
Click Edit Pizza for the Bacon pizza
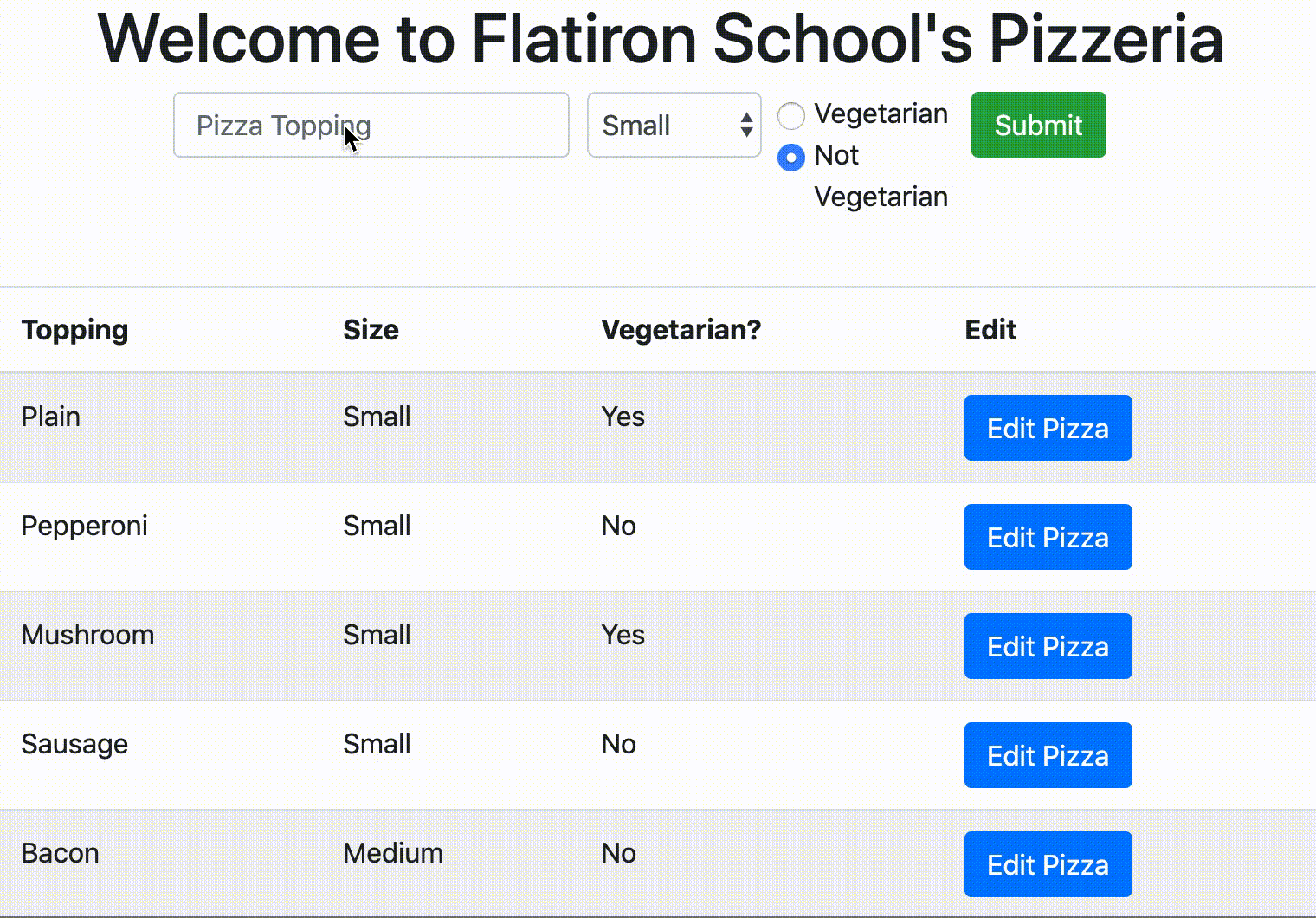point(1048,863)
